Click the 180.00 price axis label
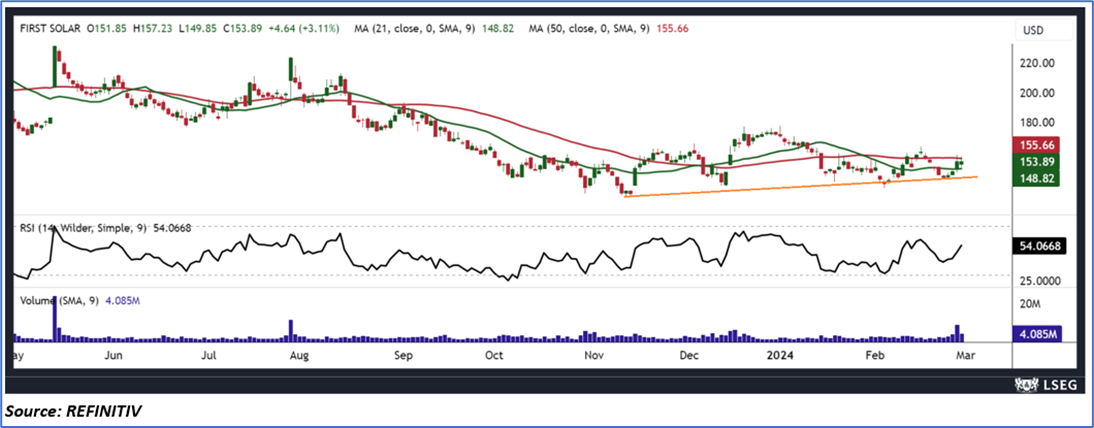 point(1037,123)
